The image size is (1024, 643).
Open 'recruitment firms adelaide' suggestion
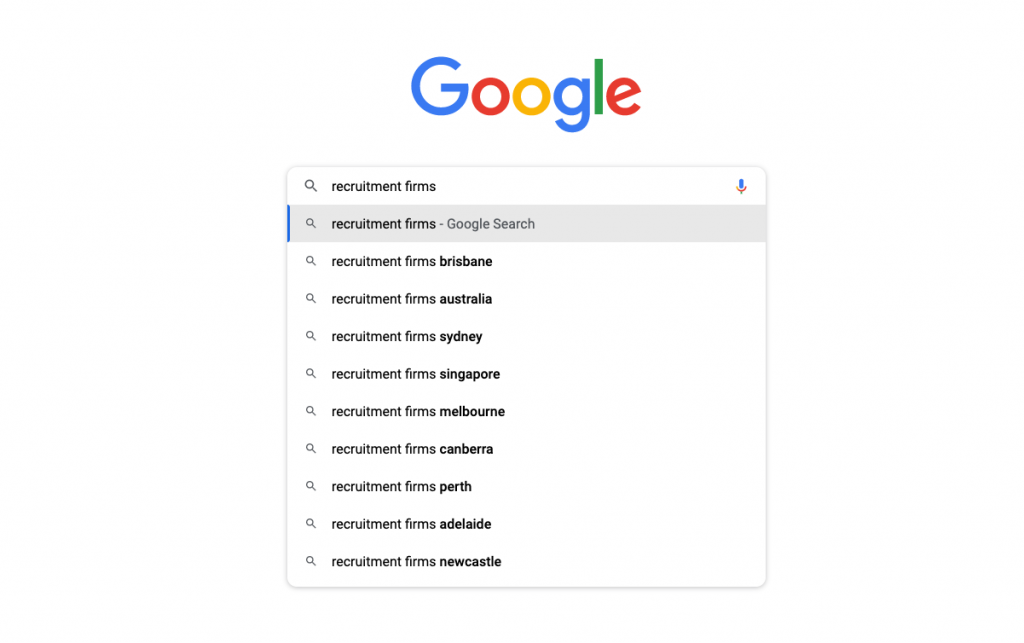526,524
